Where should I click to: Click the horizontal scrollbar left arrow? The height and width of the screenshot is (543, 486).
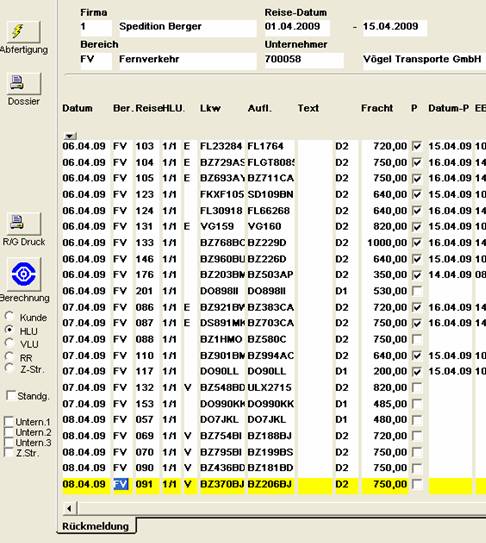pyautogui.click(x=70, y=508)
